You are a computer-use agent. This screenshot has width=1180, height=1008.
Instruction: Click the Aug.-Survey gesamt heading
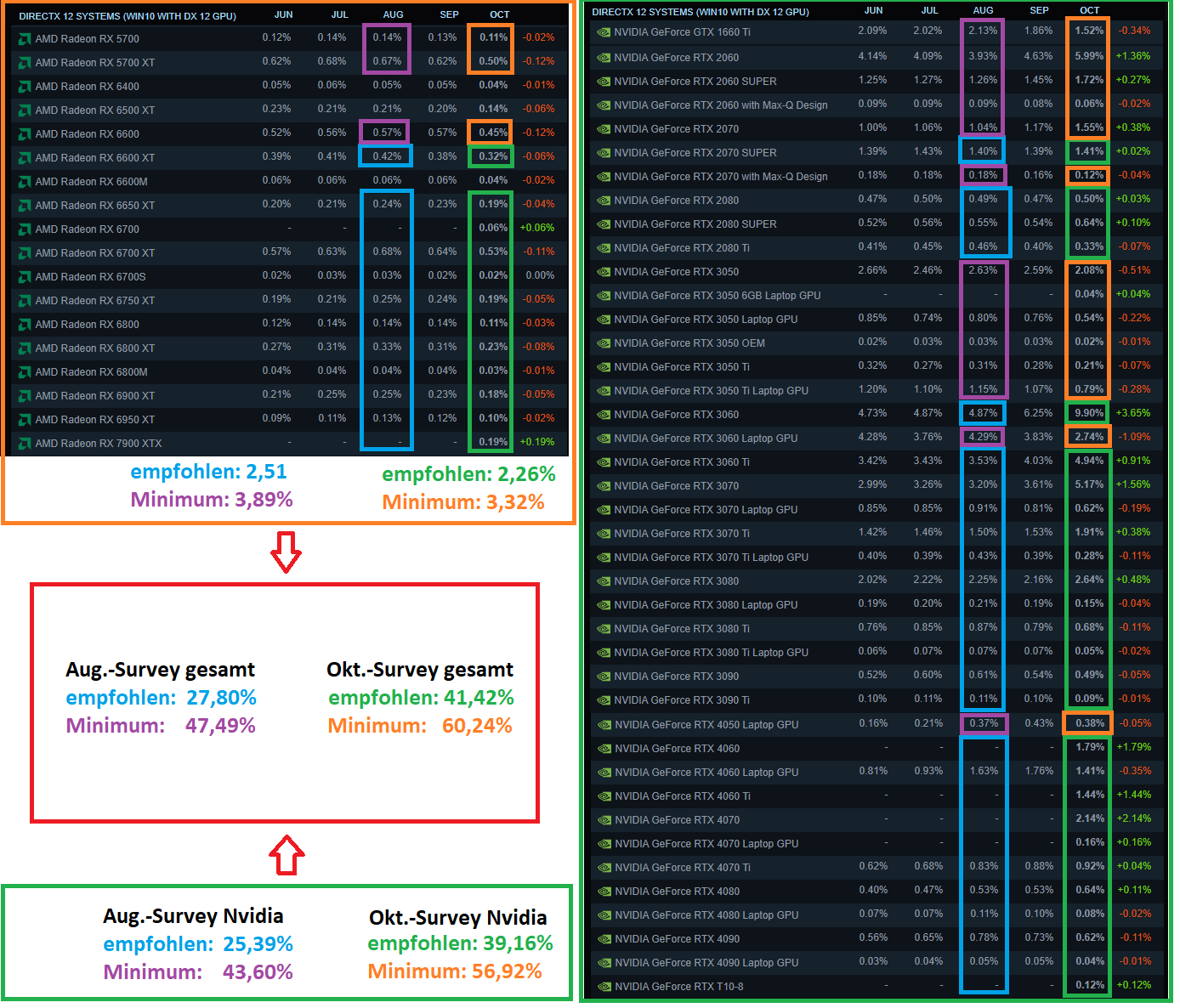point(160,670)
